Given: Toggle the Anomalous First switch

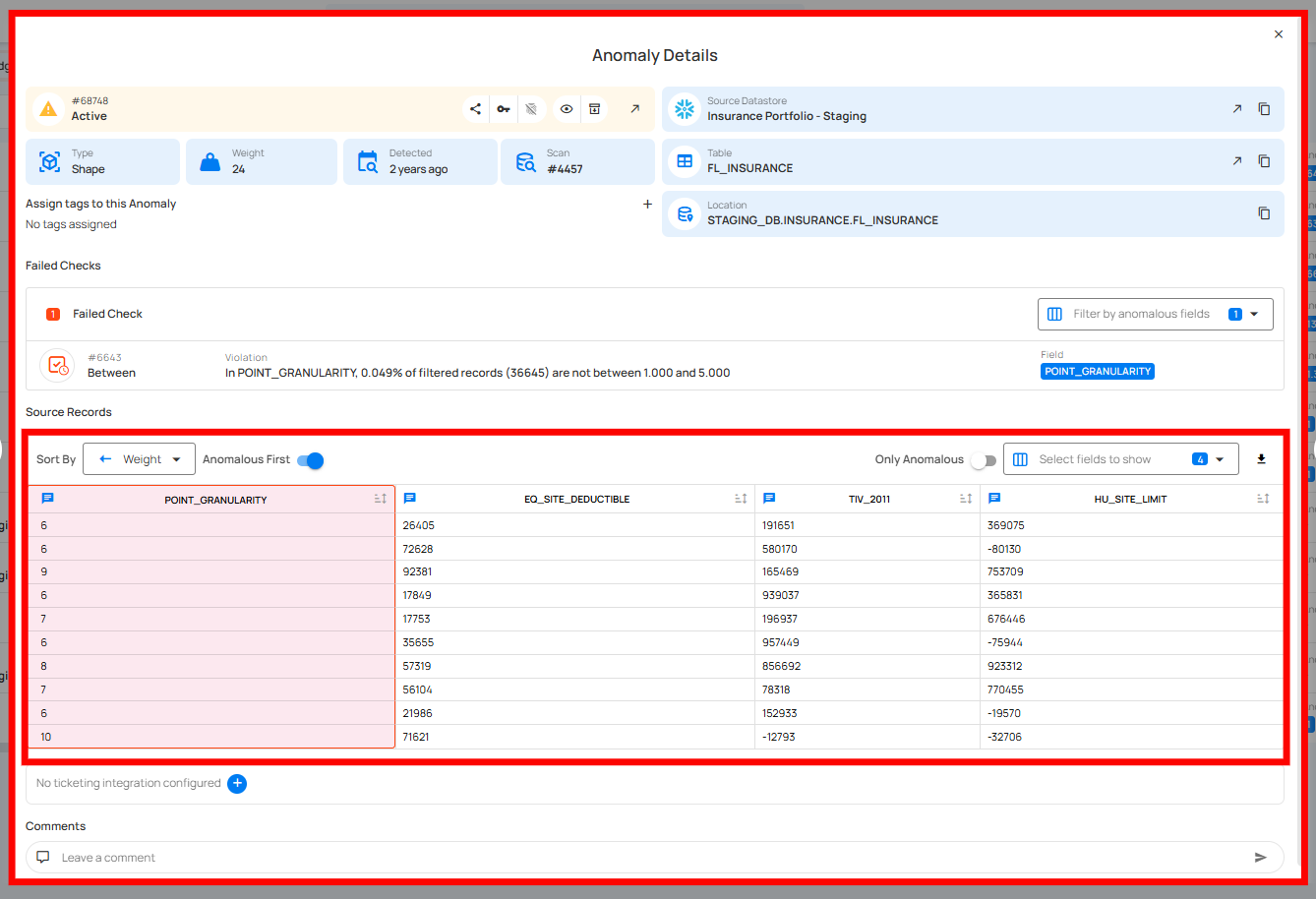Looking at the screenshot, I should [x=311, y=460].
